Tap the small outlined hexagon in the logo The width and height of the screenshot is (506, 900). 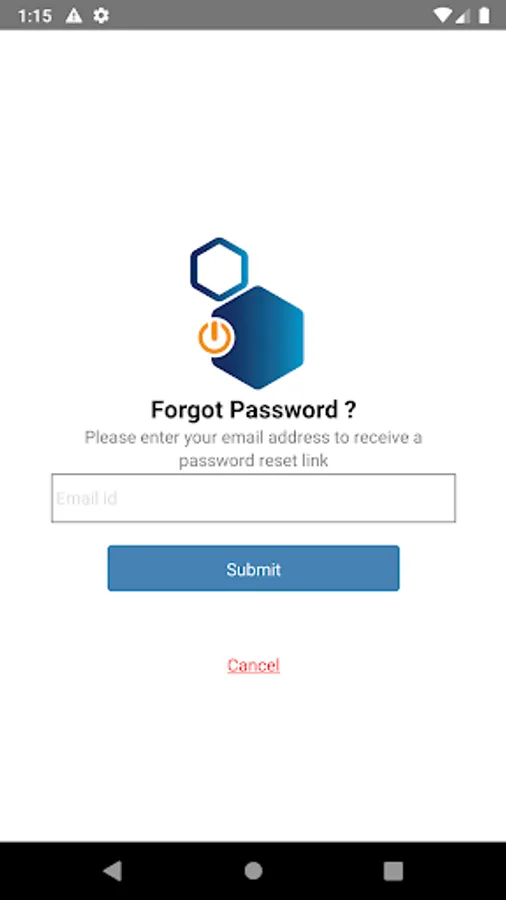click(219, 269)
